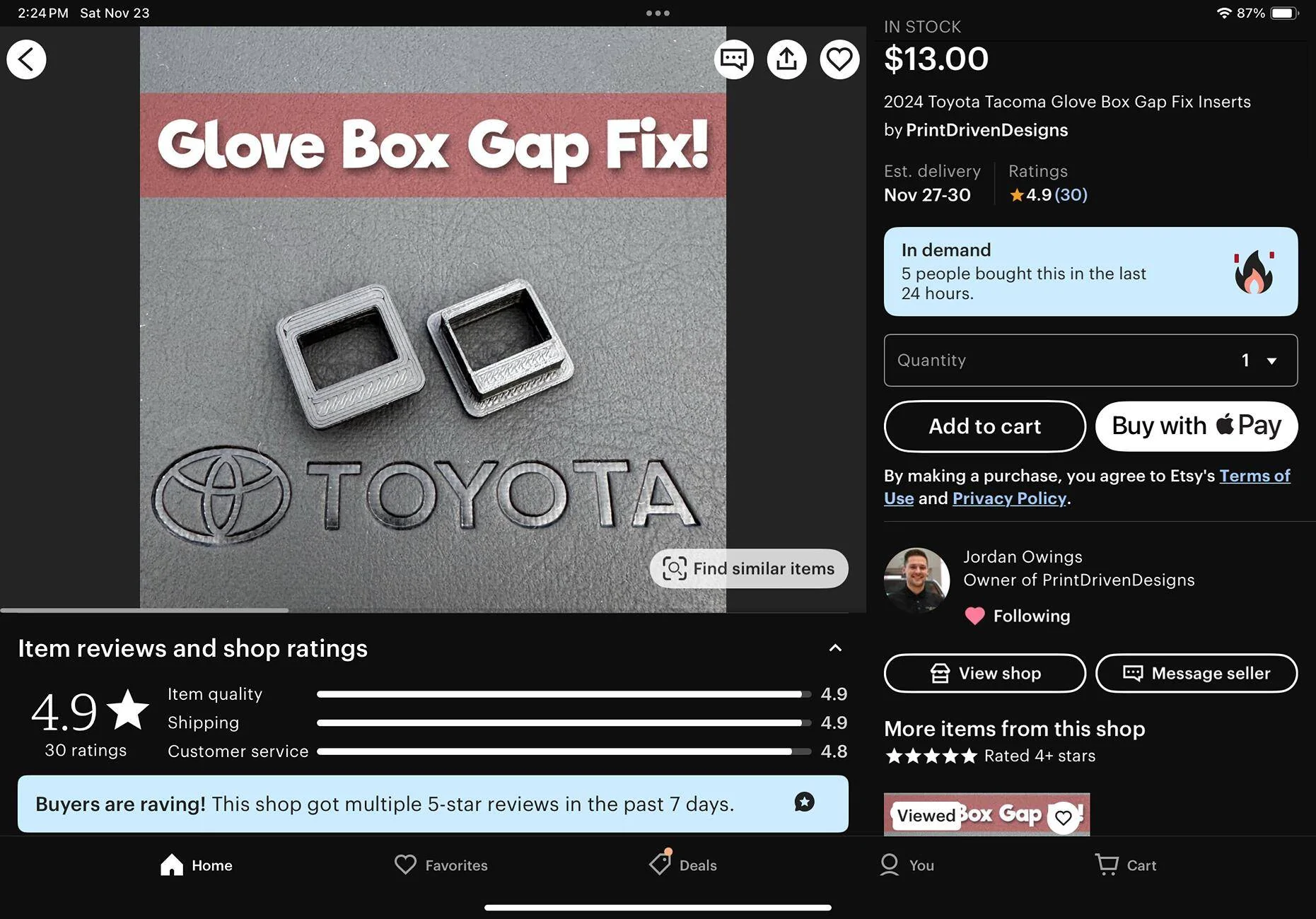This screenshot has width=1316, height=919.
Task: Tap the Item quality rating bar
Action: [x=564, y=694]
